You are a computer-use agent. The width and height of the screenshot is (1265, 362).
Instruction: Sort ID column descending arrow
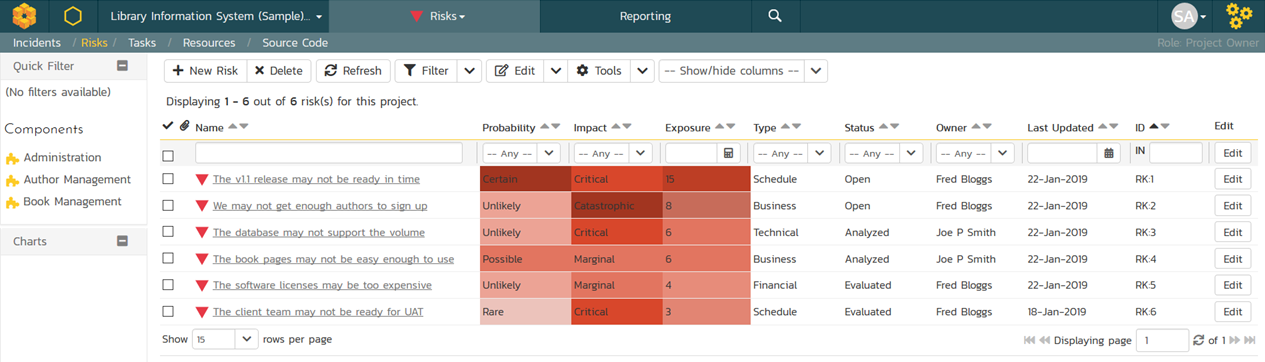click(1165, 127)
